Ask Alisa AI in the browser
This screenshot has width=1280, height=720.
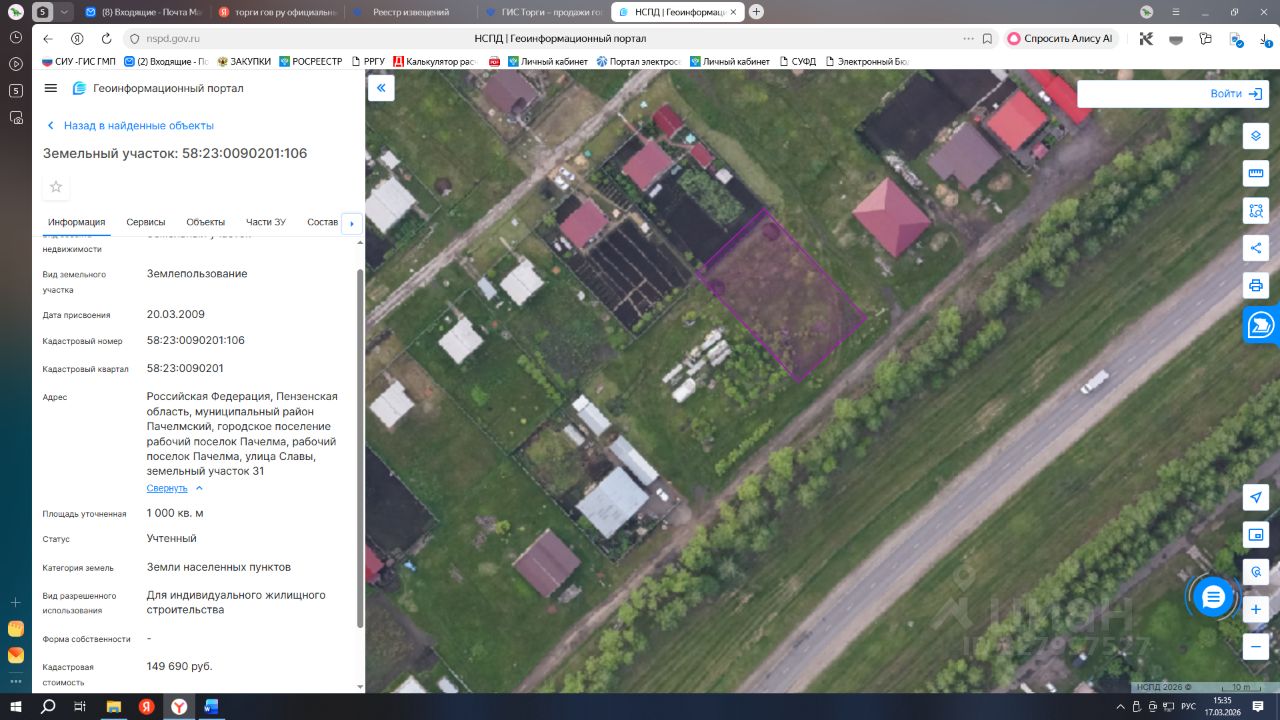click(x=1059, y=39)
